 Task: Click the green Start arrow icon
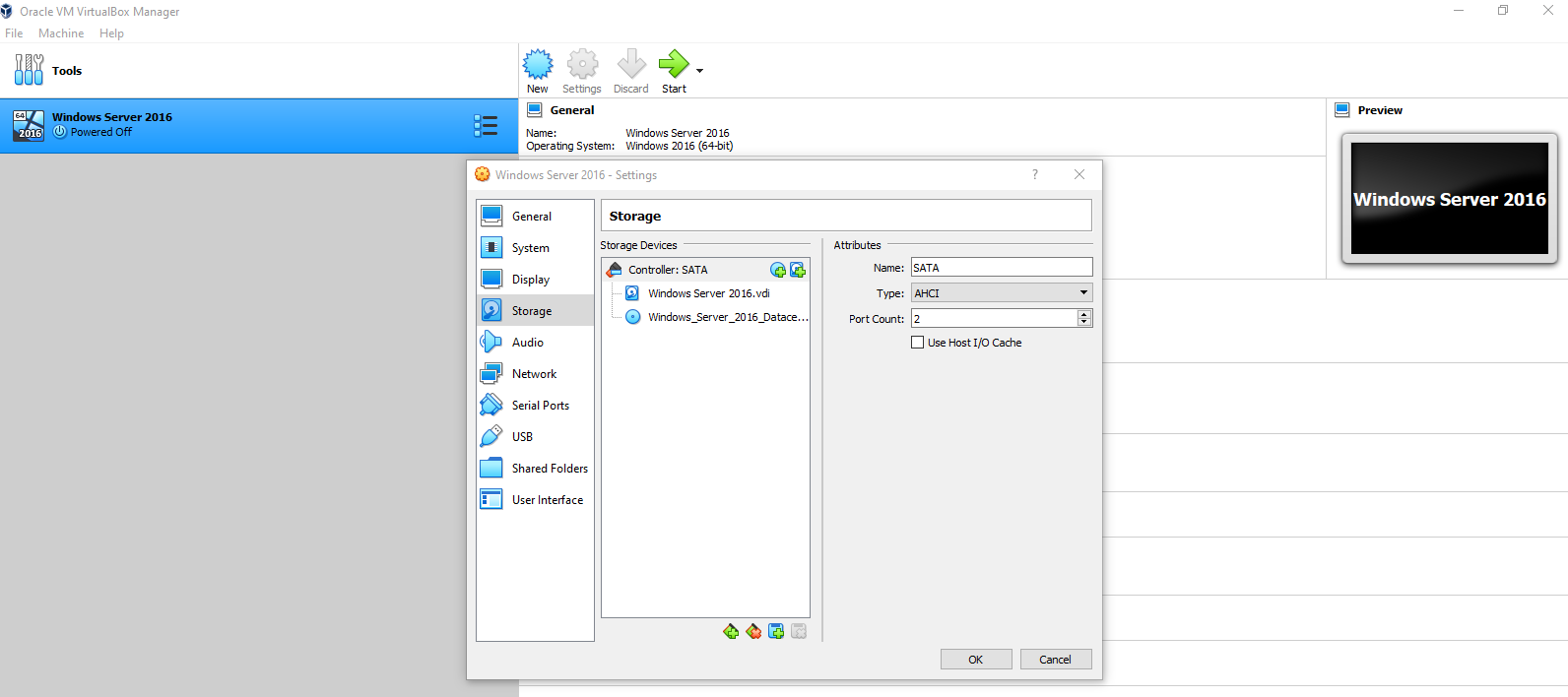674,64
